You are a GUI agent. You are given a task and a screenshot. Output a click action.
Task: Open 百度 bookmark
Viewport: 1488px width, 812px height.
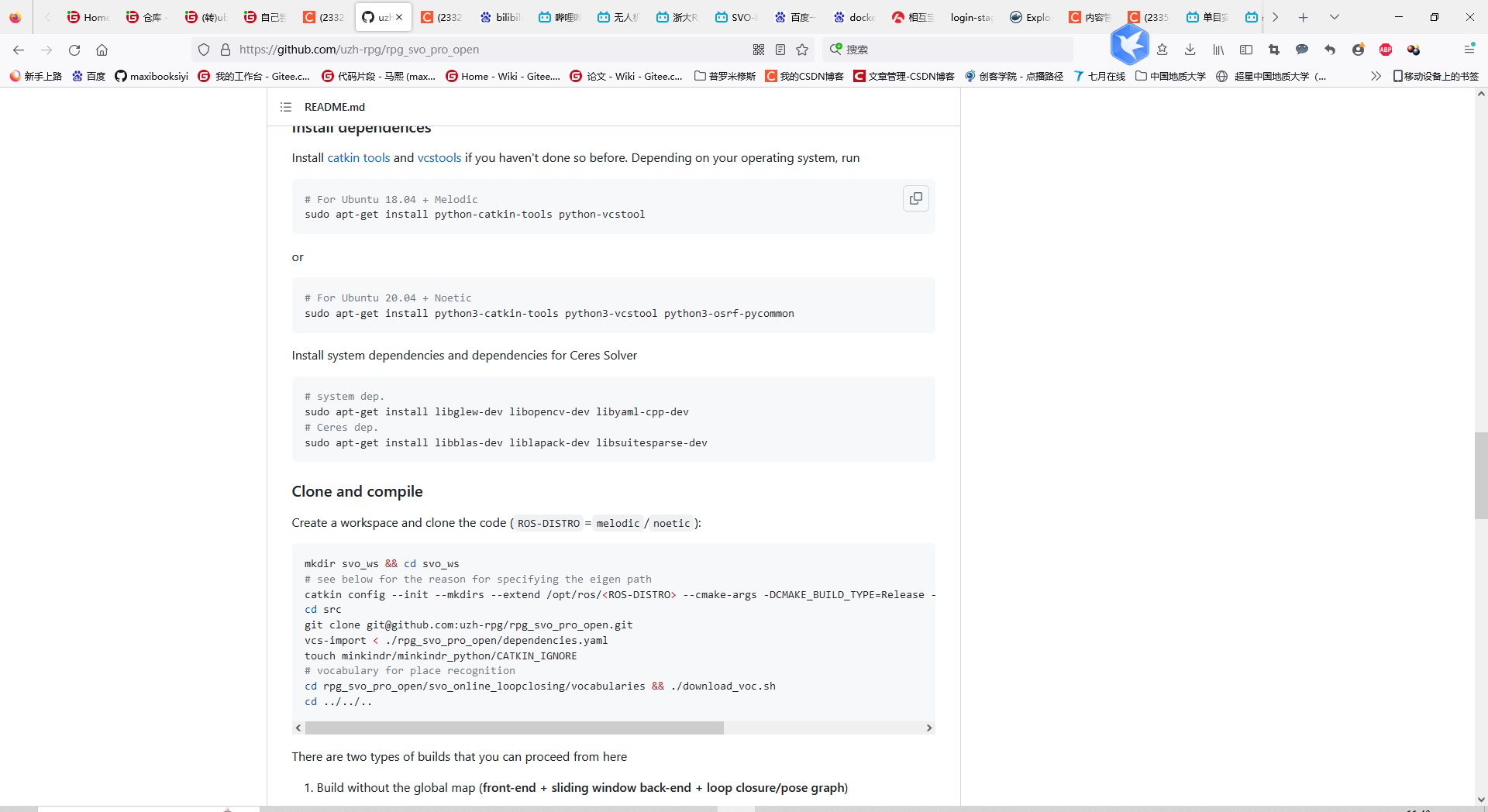click(x=88, y=76)
